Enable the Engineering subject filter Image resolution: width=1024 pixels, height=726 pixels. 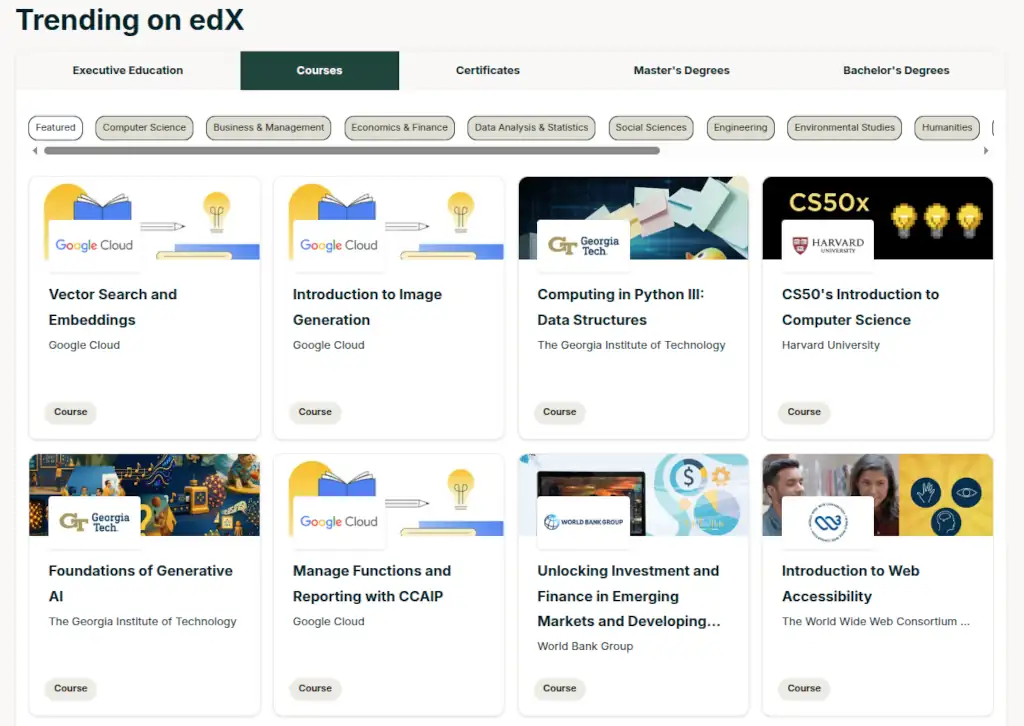pos(740,127)
